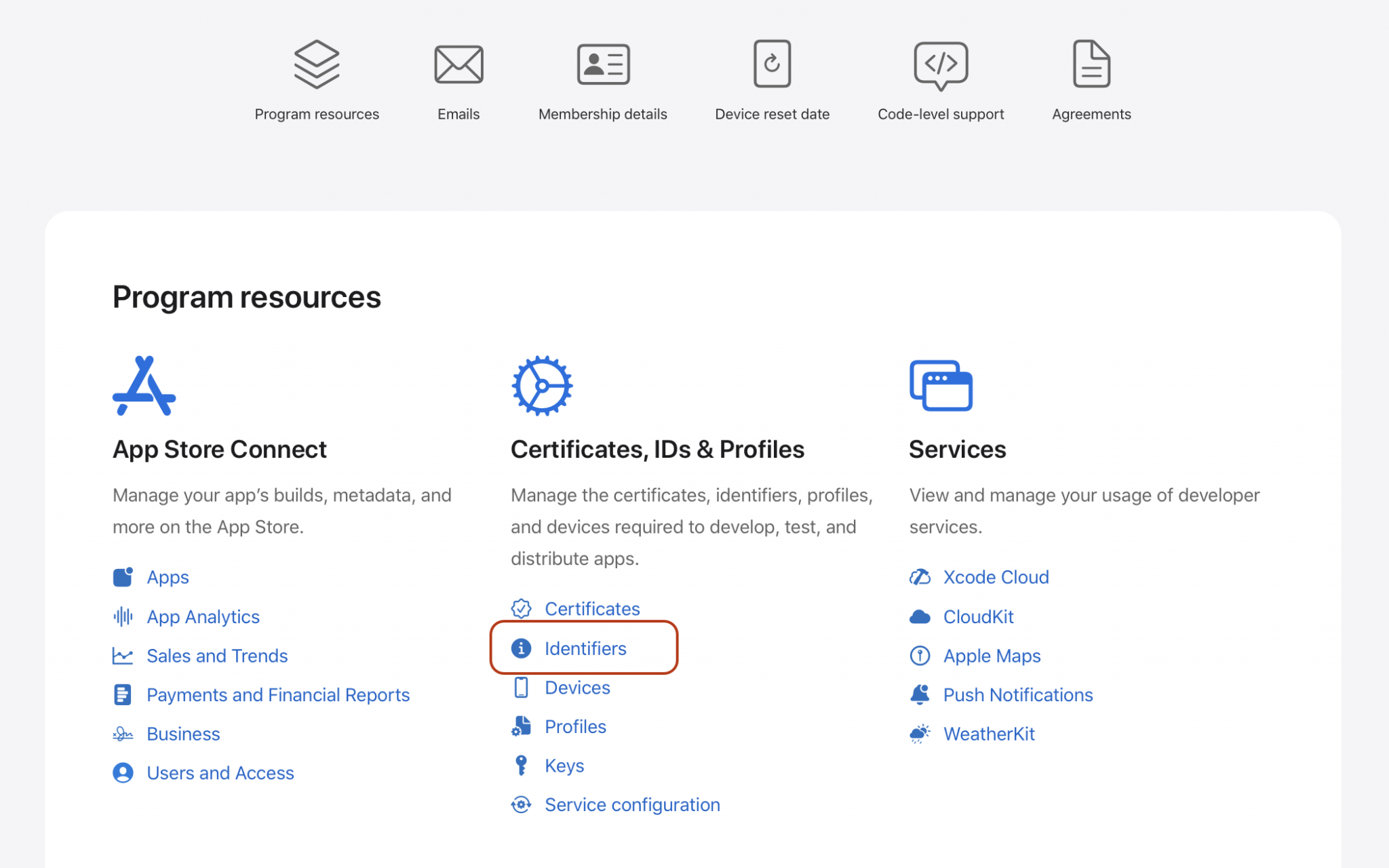Click the Membership details card icon
Screen dimensions: 1389x868
[x=602, y=64]
